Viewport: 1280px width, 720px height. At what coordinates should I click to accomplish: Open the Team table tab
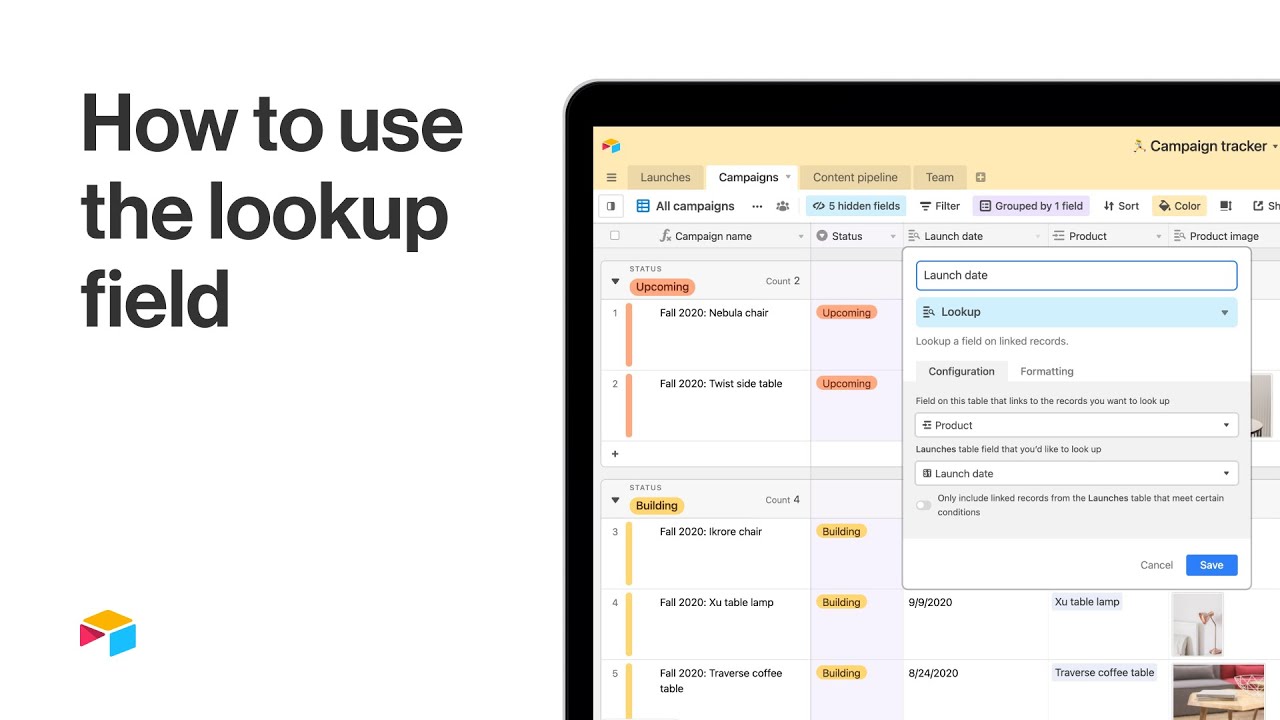click(x=939, y=177)
